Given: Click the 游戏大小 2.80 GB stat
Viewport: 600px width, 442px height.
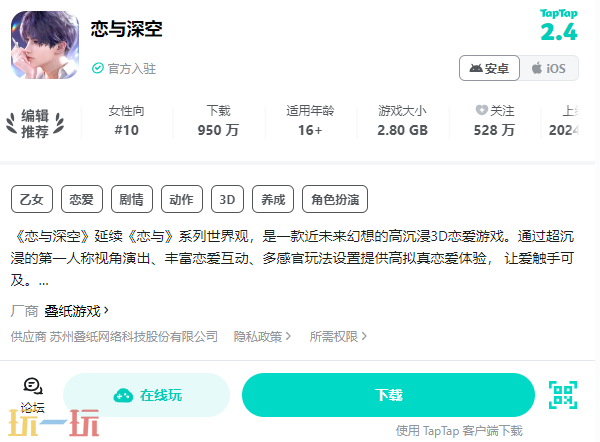Looking at the screenshot, I should [402, 121].
